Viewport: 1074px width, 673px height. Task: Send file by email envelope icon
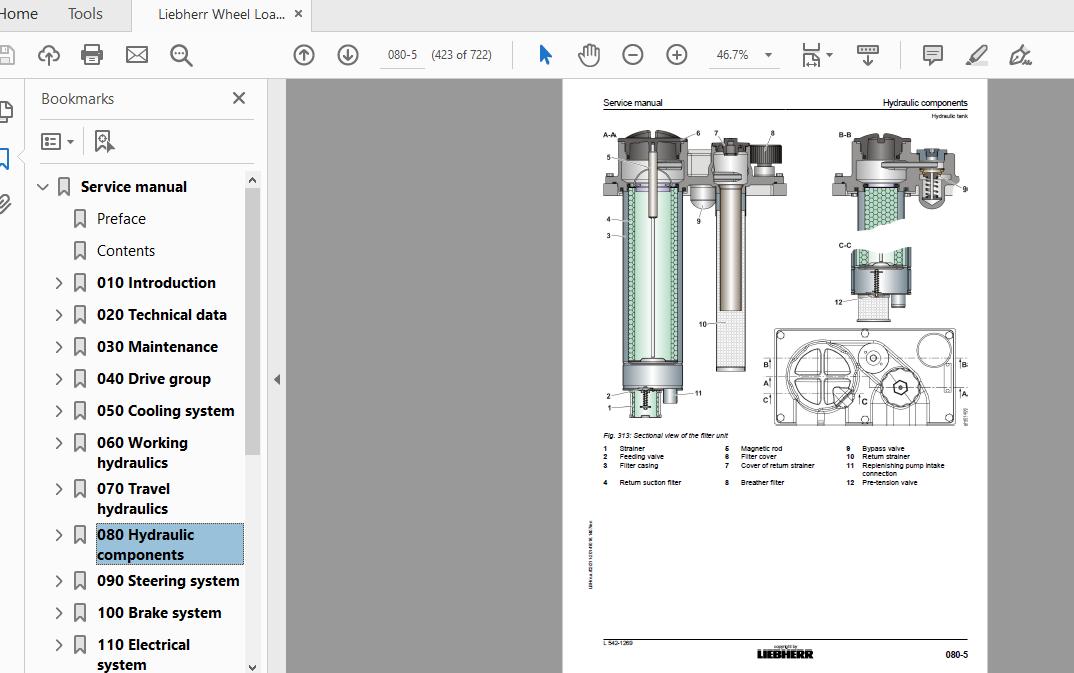point(137,55)
